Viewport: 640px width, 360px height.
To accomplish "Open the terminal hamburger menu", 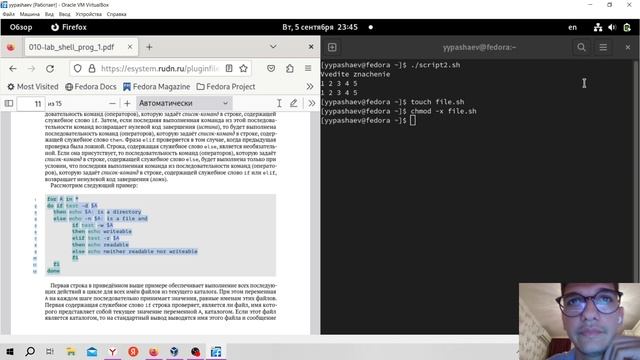I will coord(603,47).
